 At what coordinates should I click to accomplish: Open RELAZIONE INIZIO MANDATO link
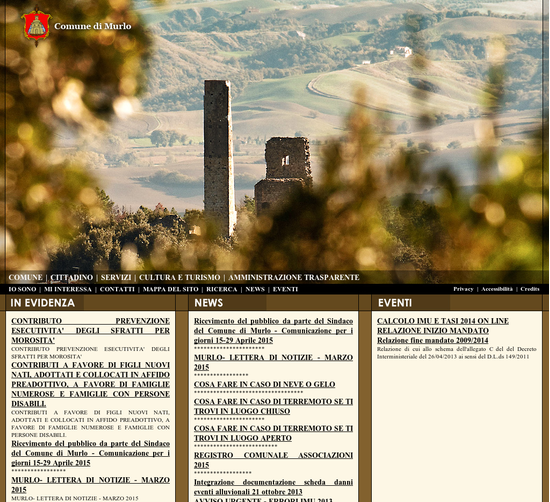click(x=433, y=330)
